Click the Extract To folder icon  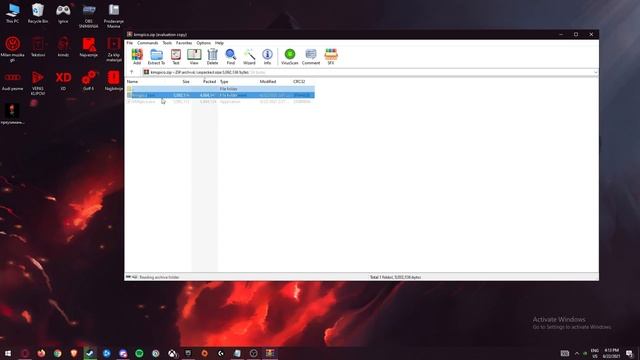pyautogui.click(x=156, y=56)
